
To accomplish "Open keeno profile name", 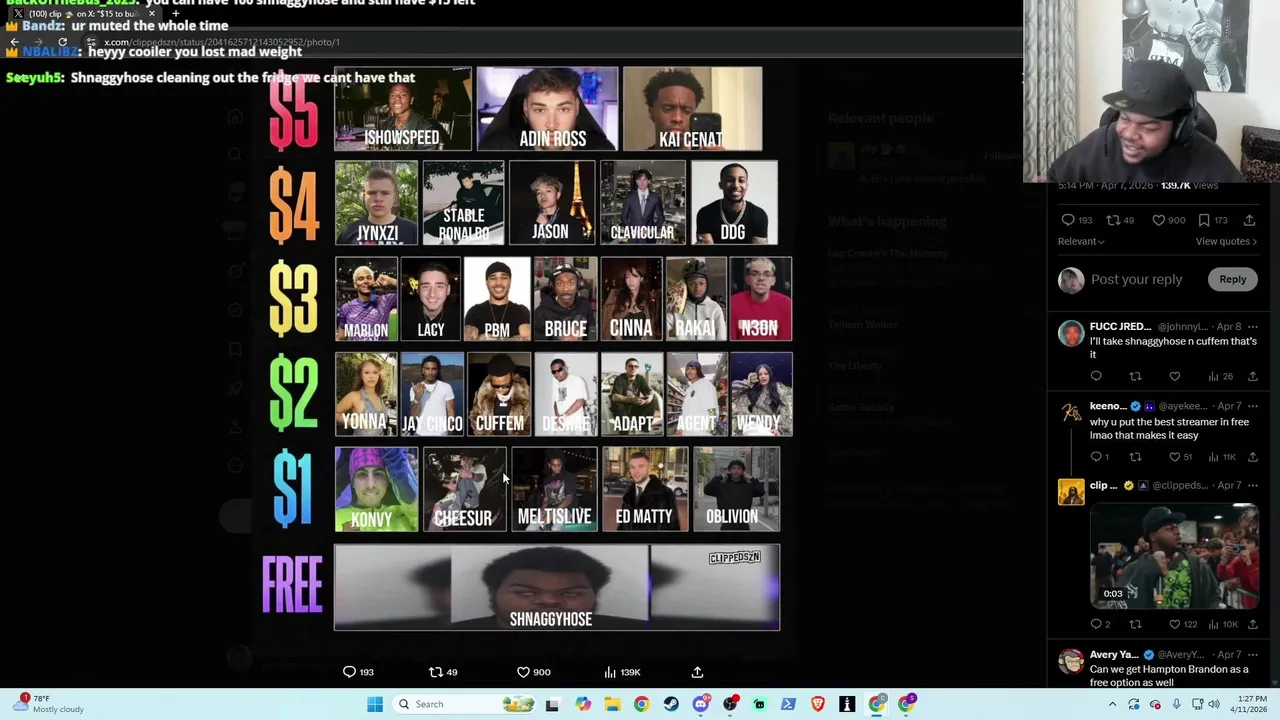I will [x=1107, y=406].
